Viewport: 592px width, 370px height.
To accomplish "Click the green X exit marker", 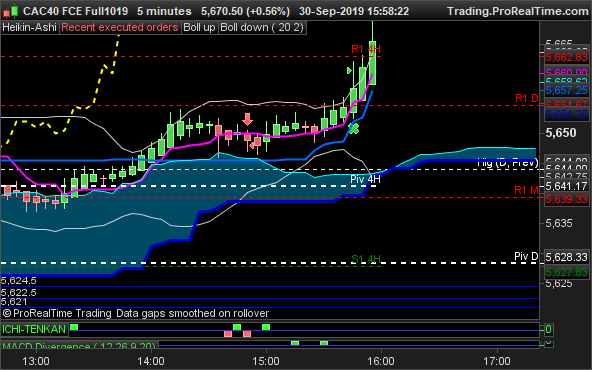I will coord(354,129).
